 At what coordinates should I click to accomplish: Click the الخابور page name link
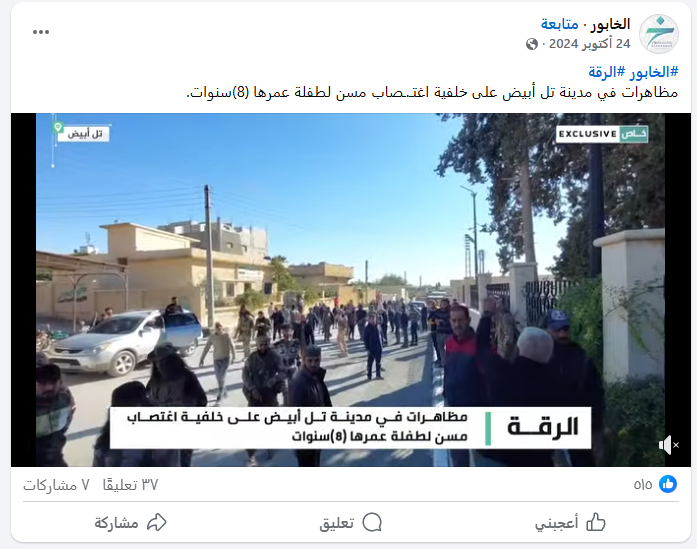(x=610, y=24)
